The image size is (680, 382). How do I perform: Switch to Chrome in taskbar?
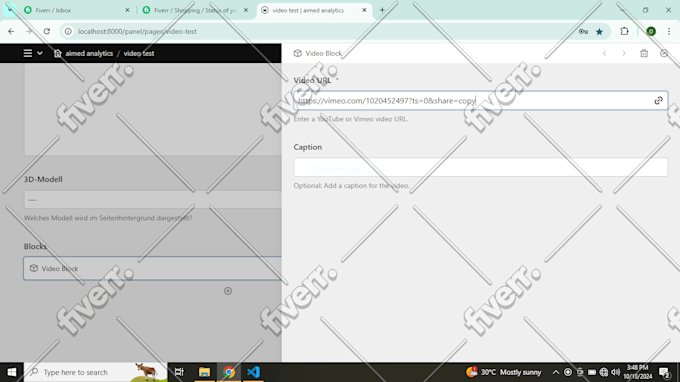[229, 372]
